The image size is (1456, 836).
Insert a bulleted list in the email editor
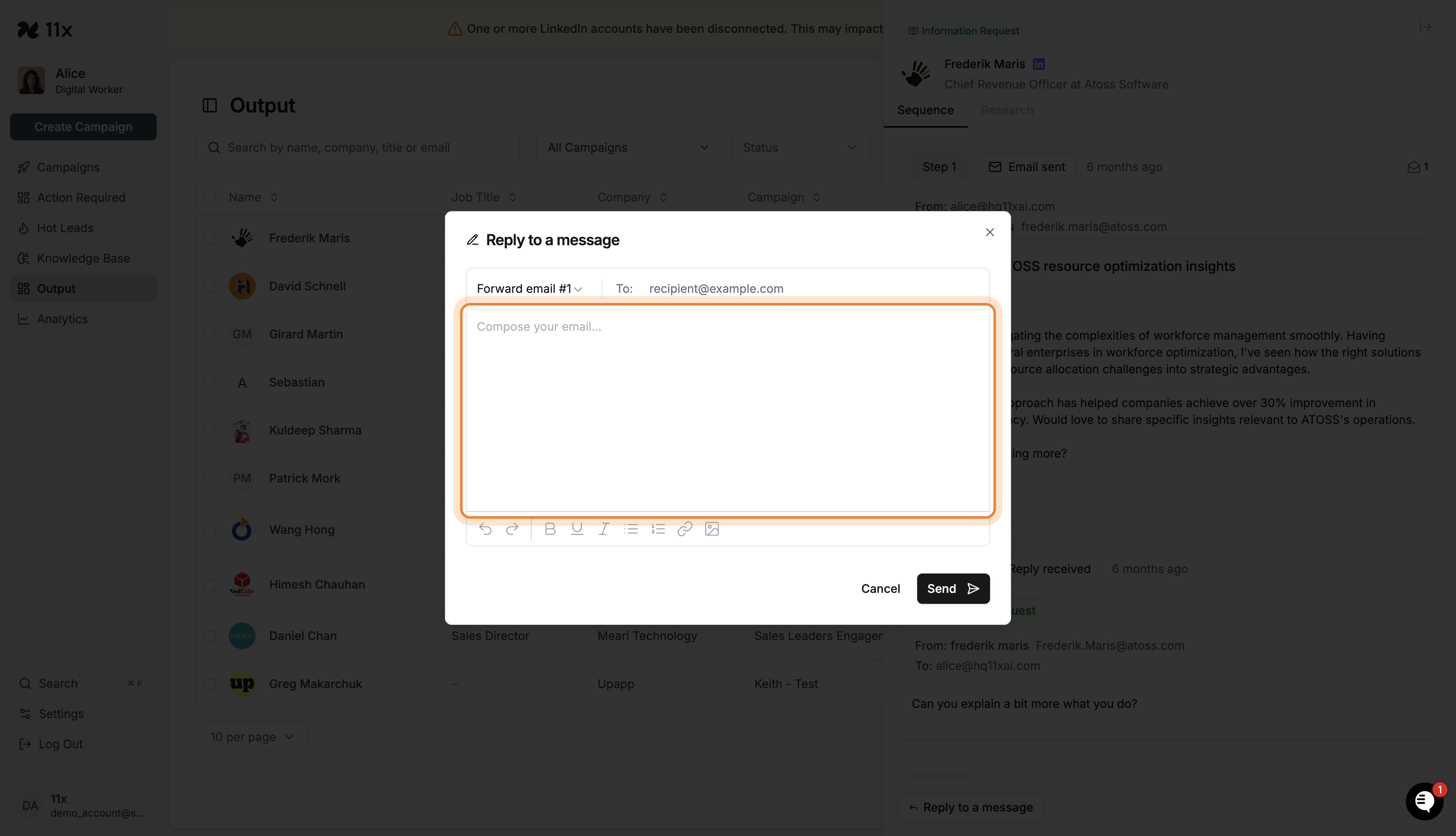[631, 529]
